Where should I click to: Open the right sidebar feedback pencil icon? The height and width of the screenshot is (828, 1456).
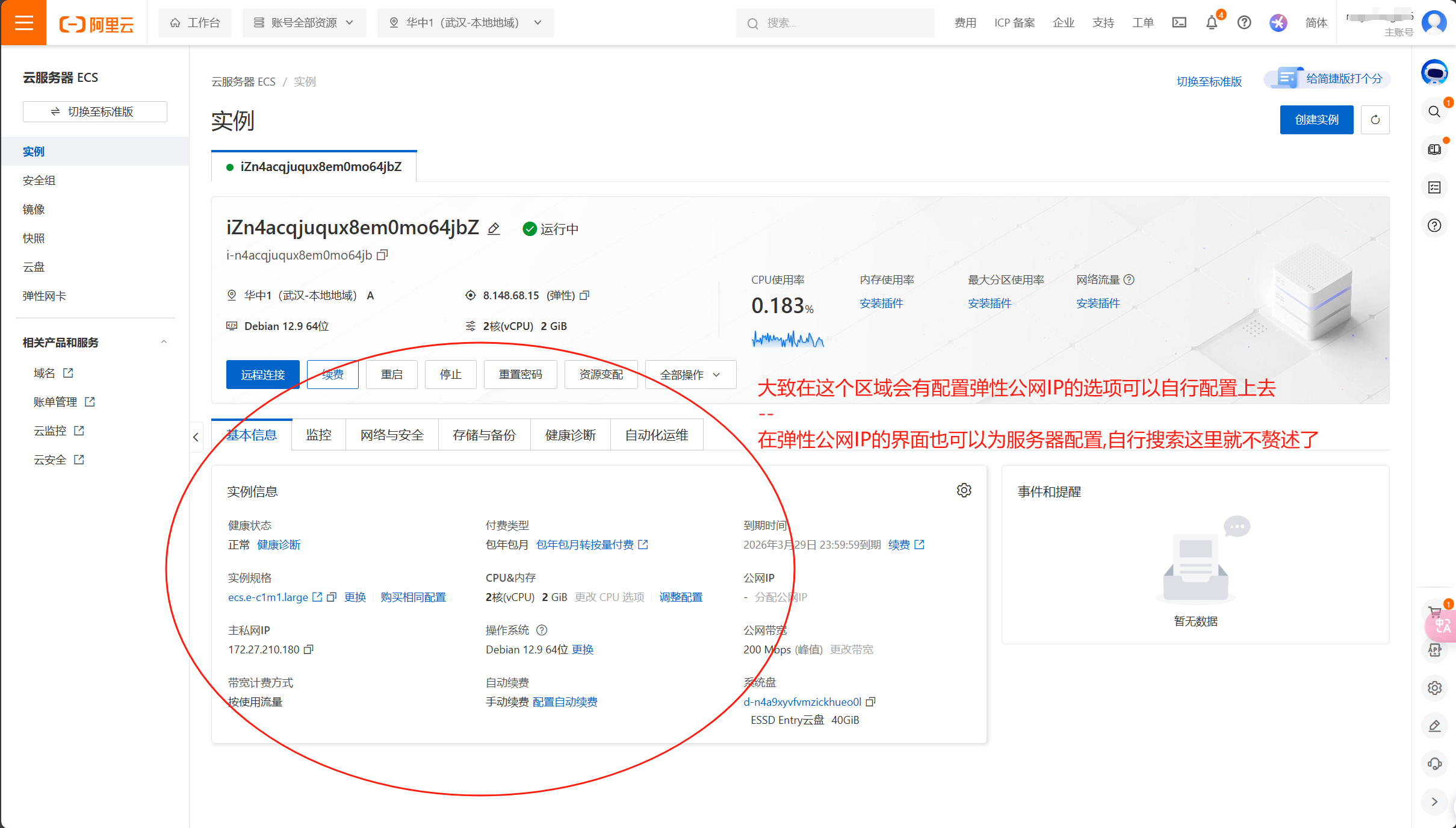pos(1434,726)
